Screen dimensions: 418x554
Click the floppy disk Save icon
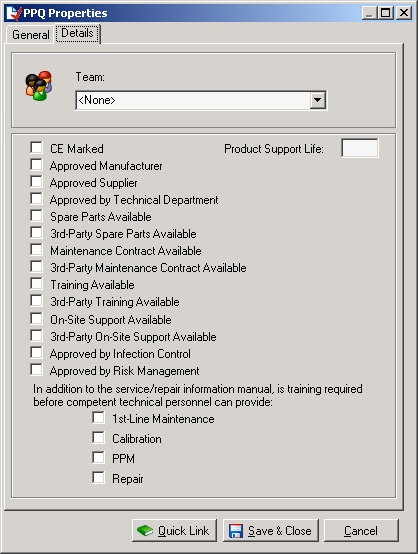(x=236, y=531)
